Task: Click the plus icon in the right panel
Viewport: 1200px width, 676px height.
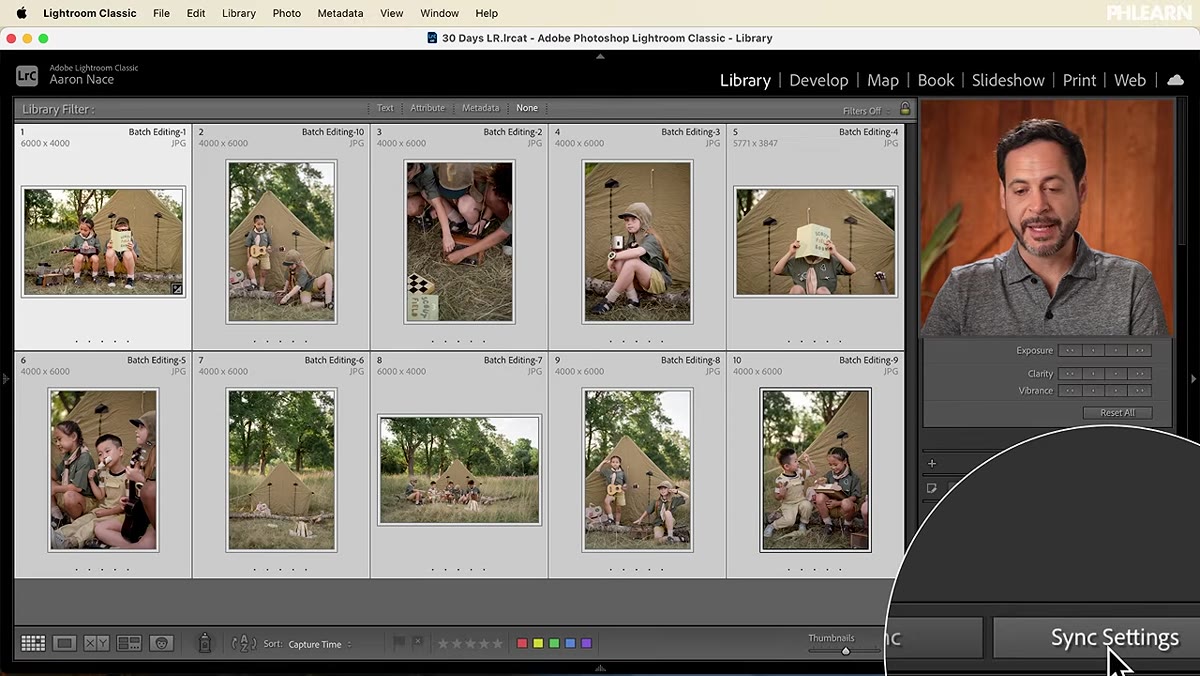Action: (932, 463)
